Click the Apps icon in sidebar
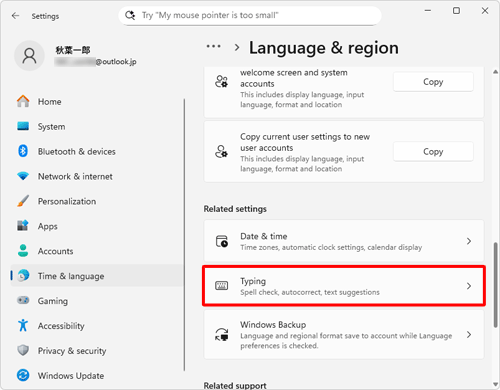The width and height of the screenshot is (500, 390). point(23,226)
